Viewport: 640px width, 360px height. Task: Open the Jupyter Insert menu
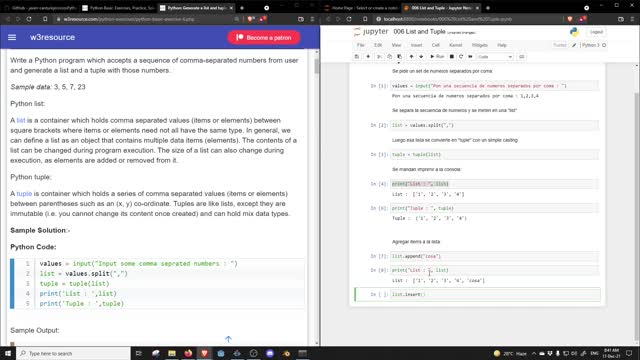416,45
